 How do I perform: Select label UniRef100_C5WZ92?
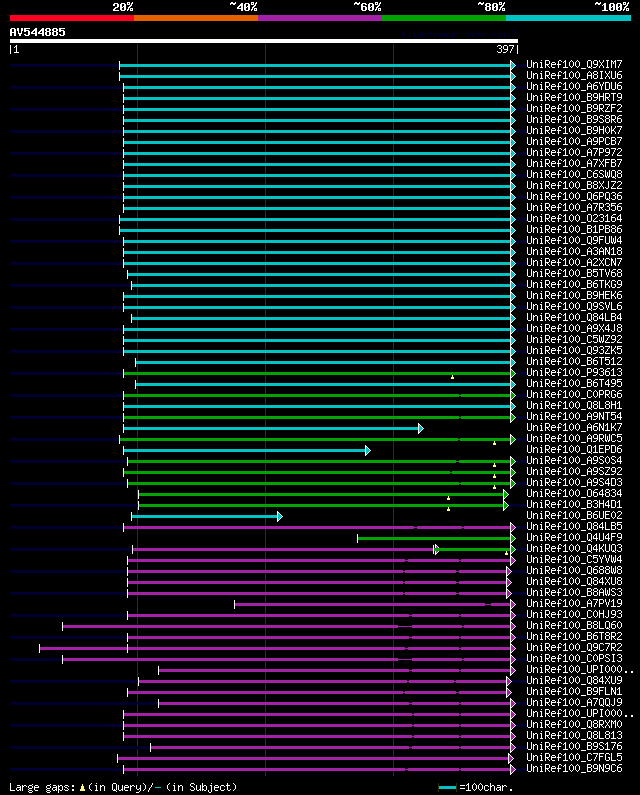574,340
